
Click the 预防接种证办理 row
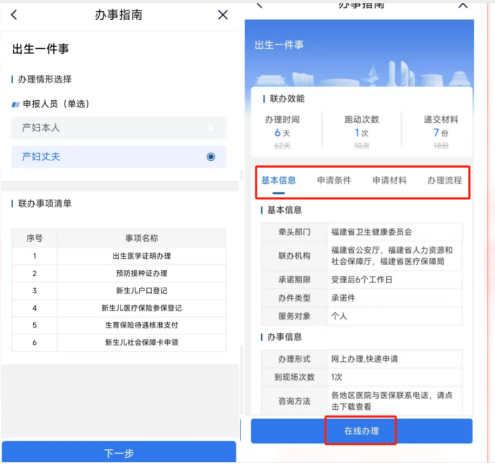coord(119,273)
